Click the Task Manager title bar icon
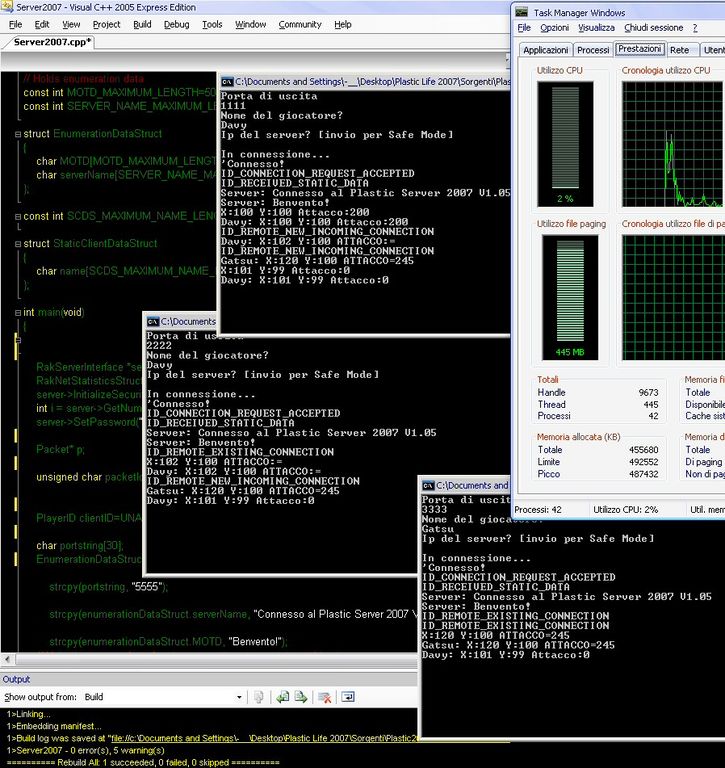Screen dimensions: 725x768 pyautogui.click(x=523, y=12)
